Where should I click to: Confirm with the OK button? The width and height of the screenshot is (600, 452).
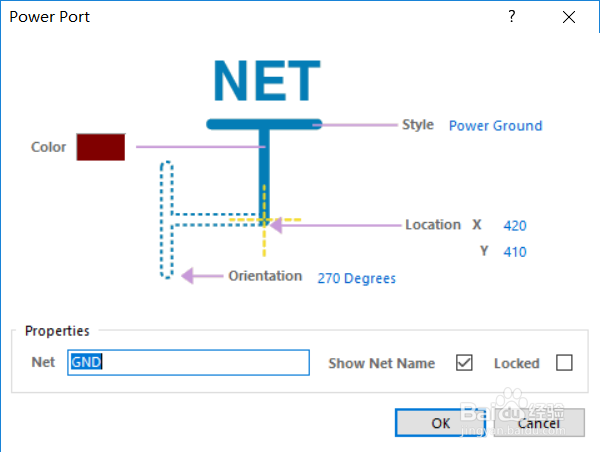click(x=440, y=423)
